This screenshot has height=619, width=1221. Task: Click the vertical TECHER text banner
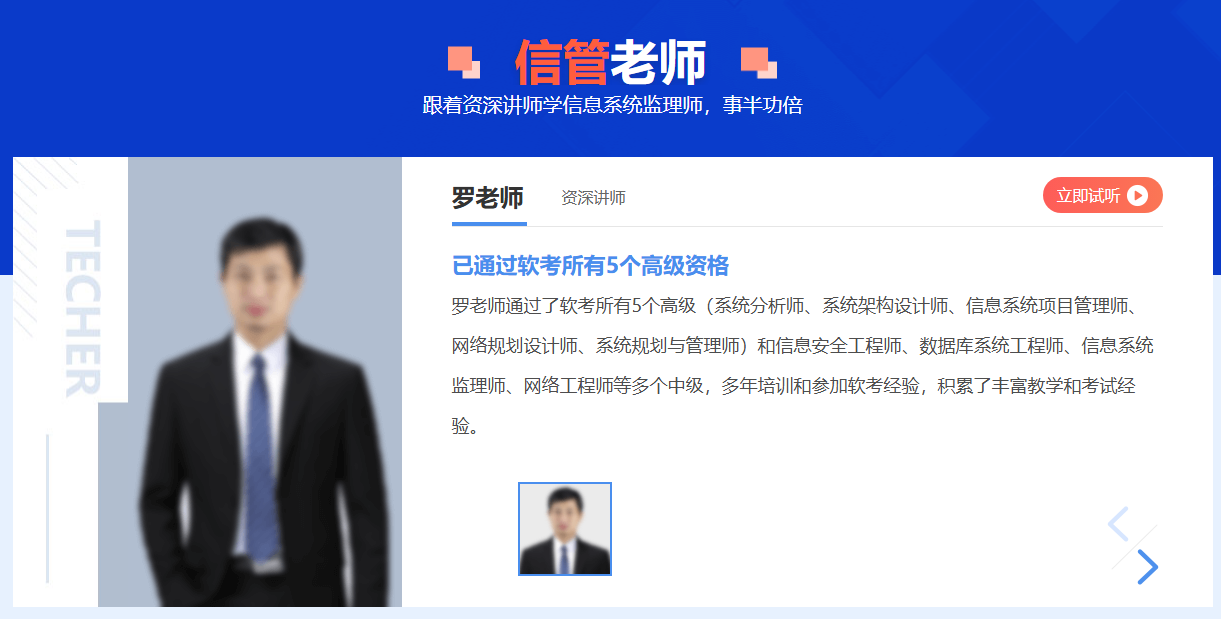[82, 309]
